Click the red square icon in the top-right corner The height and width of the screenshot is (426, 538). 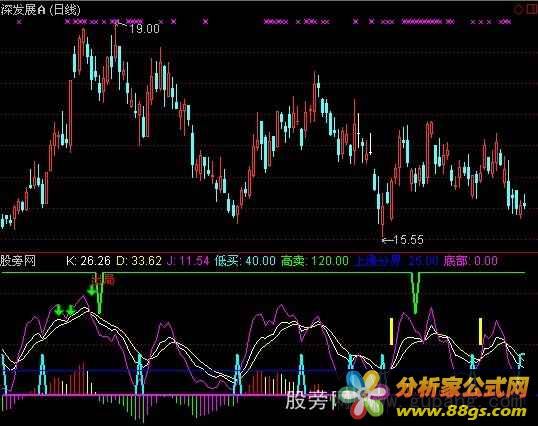(532, 9)
